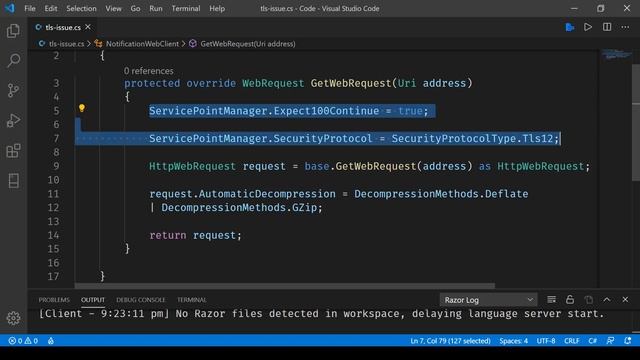This screenshot has height=360, width=640.
Task: Toggle output scroll lock
Action: click(570, 300)
